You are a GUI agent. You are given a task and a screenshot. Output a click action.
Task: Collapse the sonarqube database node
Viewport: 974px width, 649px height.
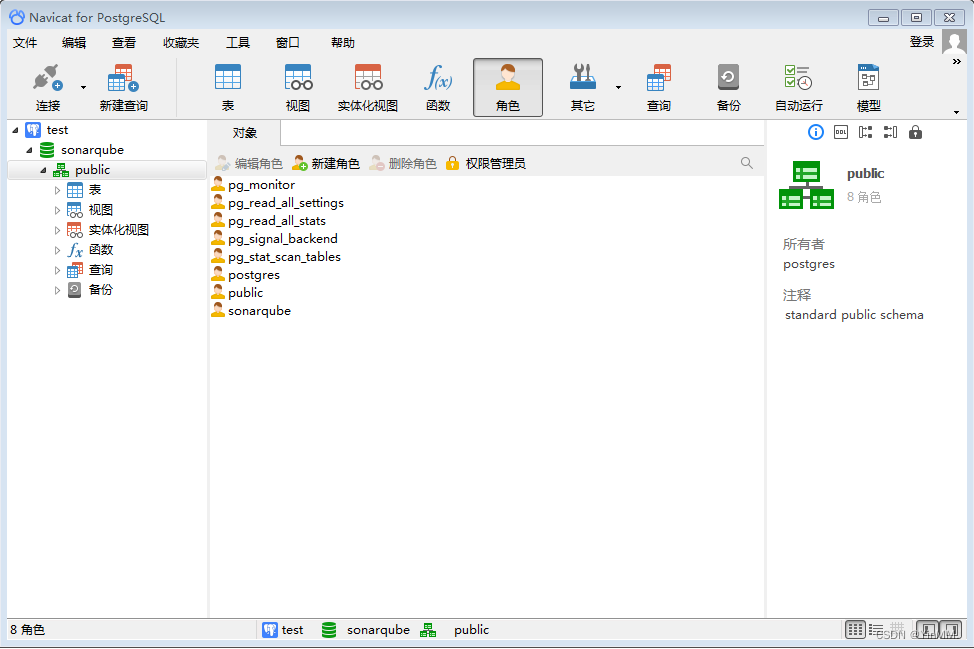coord(29,150)
